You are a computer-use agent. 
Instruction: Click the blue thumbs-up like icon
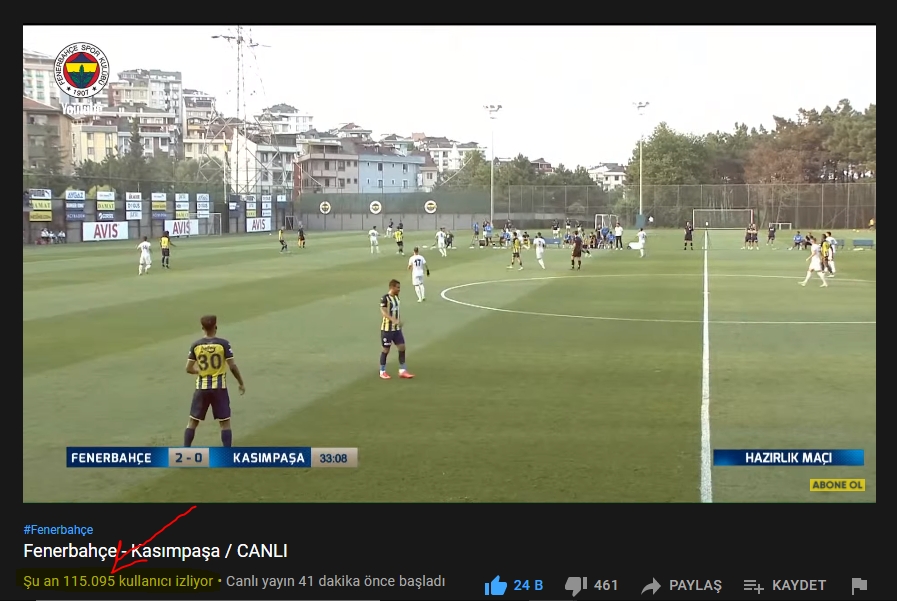(x=495, y=586)
